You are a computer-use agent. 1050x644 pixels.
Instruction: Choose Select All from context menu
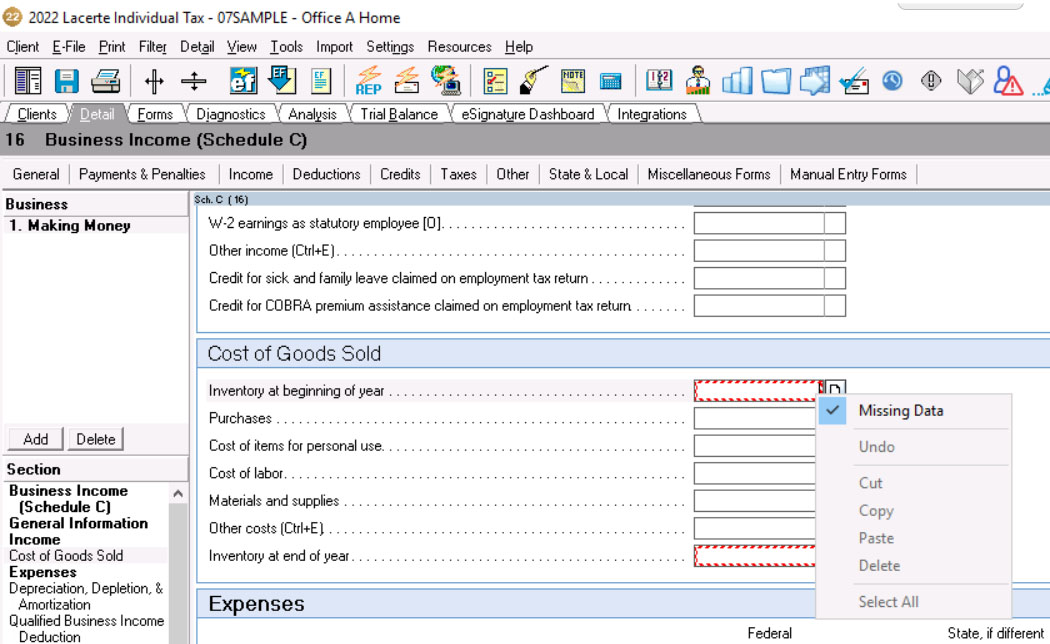coord(889,601)
